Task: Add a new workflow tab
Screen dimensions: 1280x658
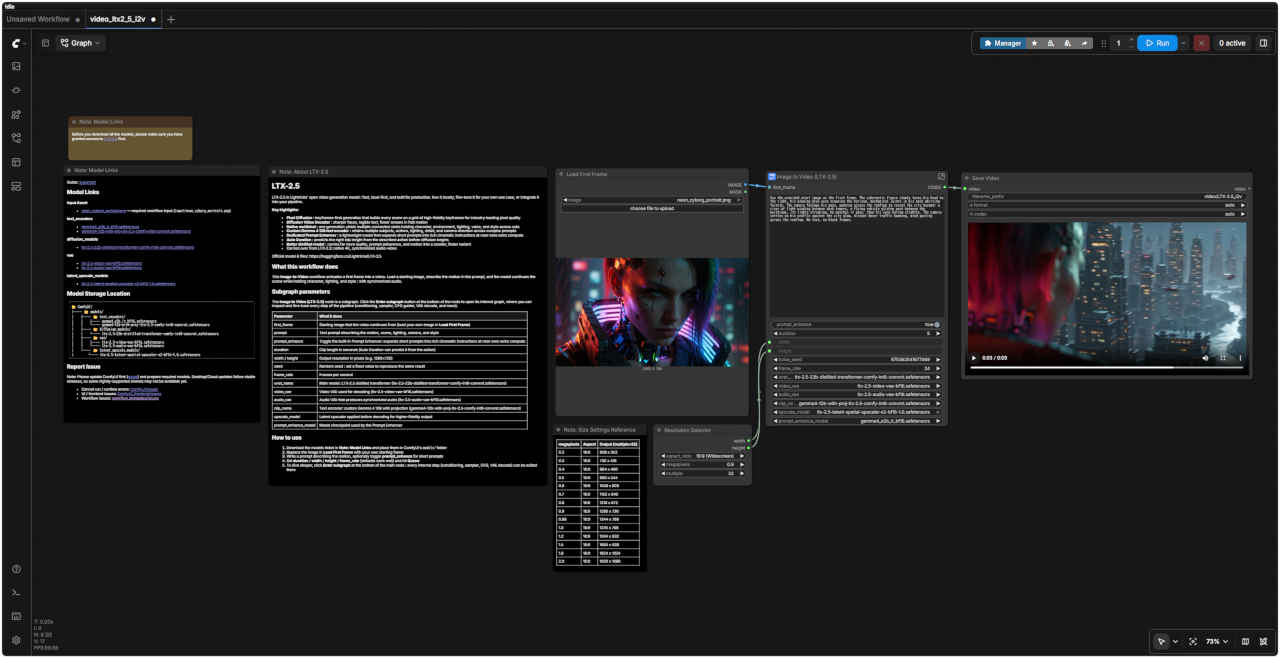Action: [171, 19]
